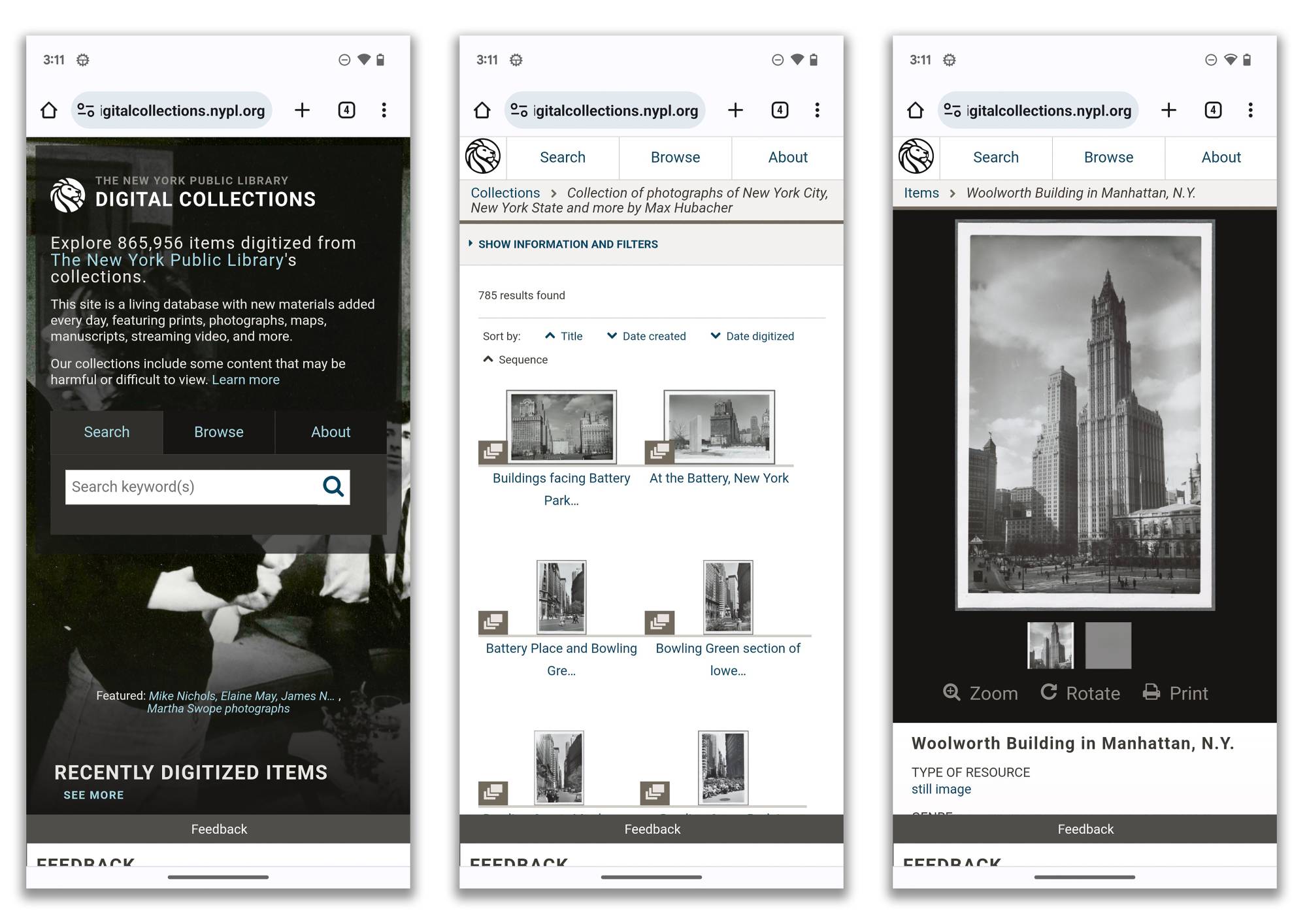Open tab switcher in right phone

click(1213, 110)
